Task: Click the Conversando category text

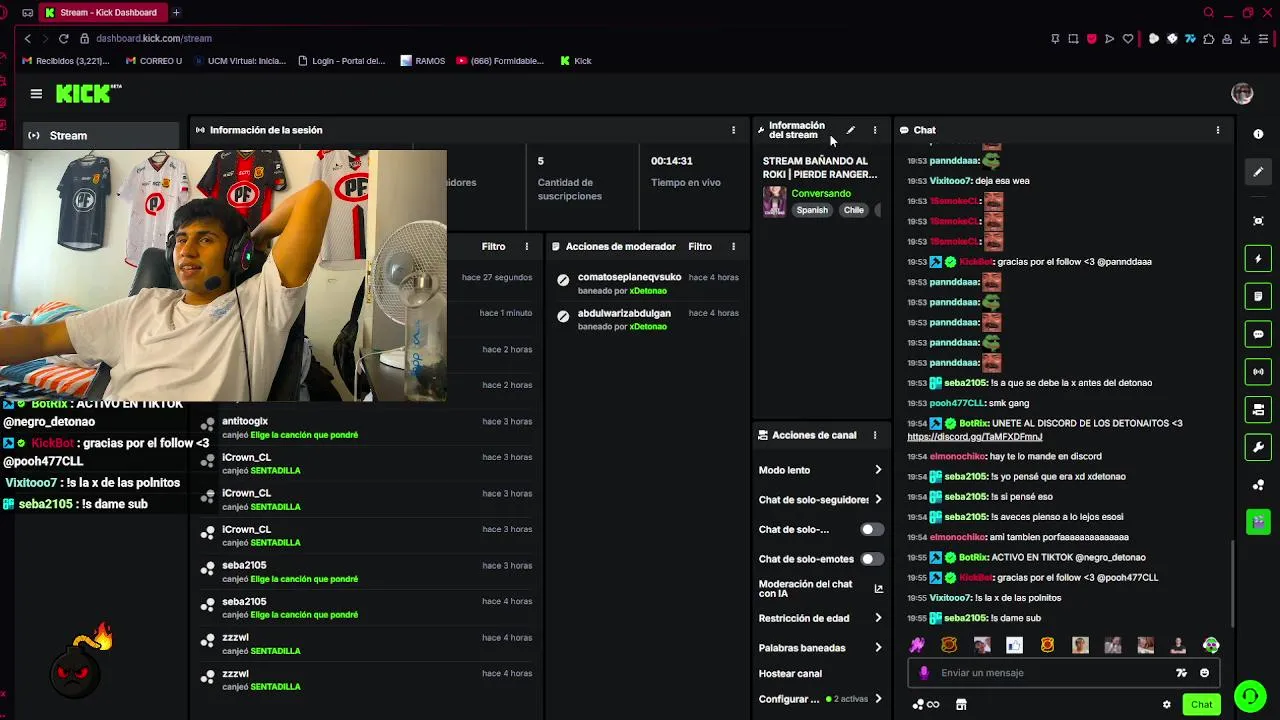Action: click(x=821, y=193)
